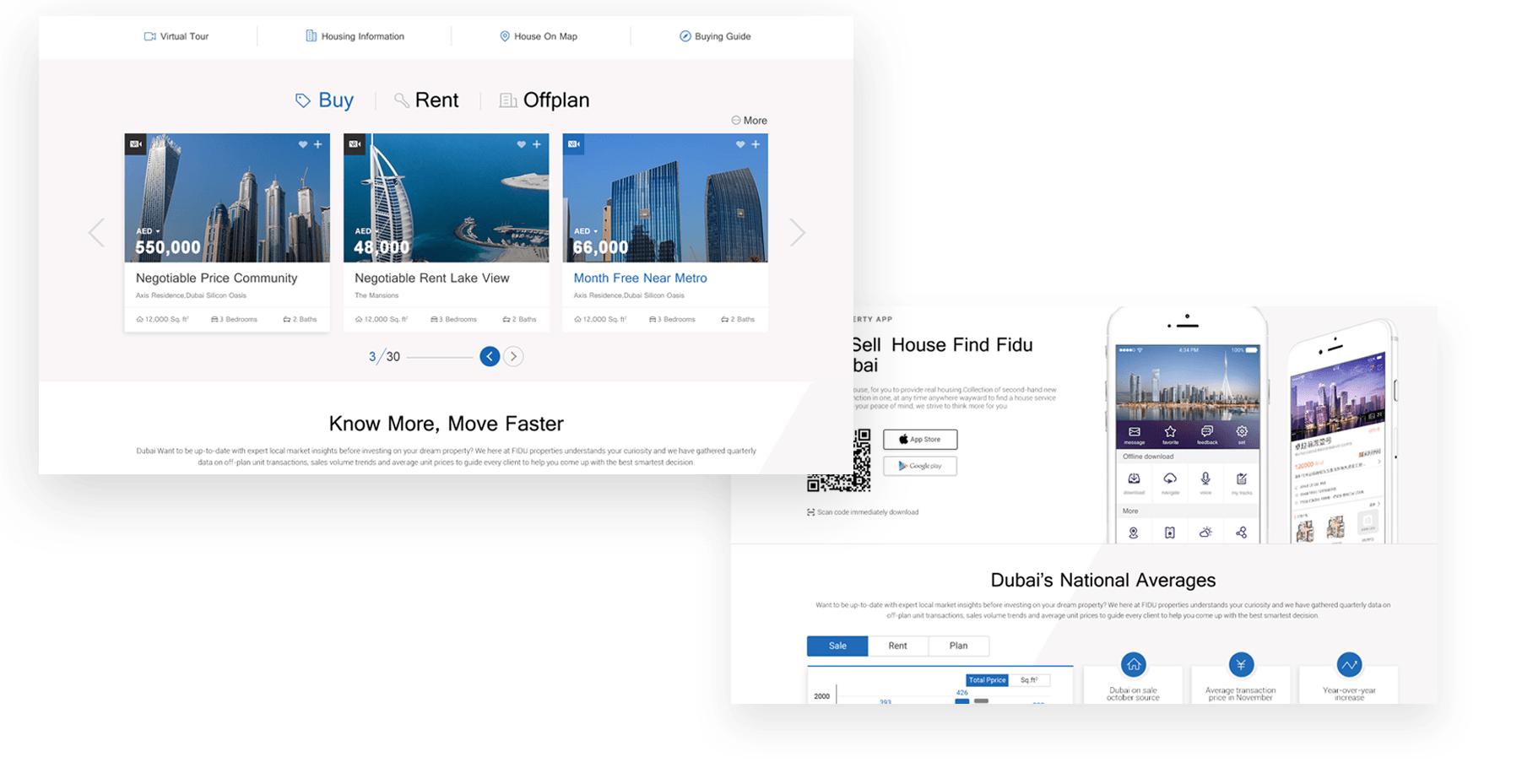Select the Rent tab under Dubai's National Averages
Viewport: 1522px width, 784px height.
[897, 646]
